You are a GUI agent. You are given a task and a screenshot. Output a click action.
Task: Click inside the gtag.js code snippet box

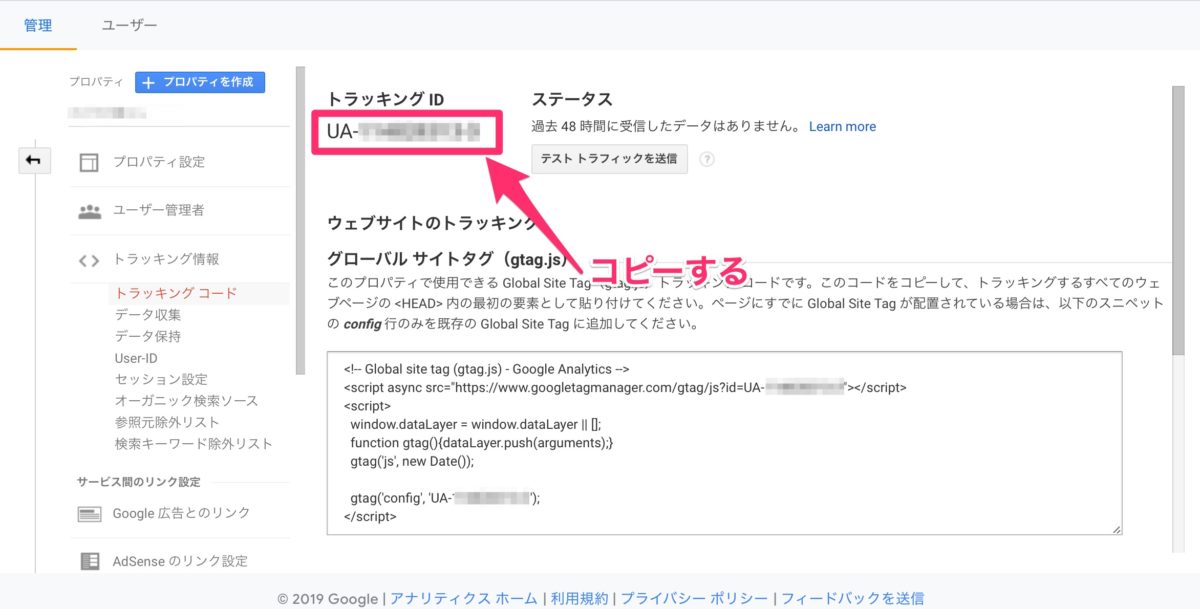pos(724,443)
